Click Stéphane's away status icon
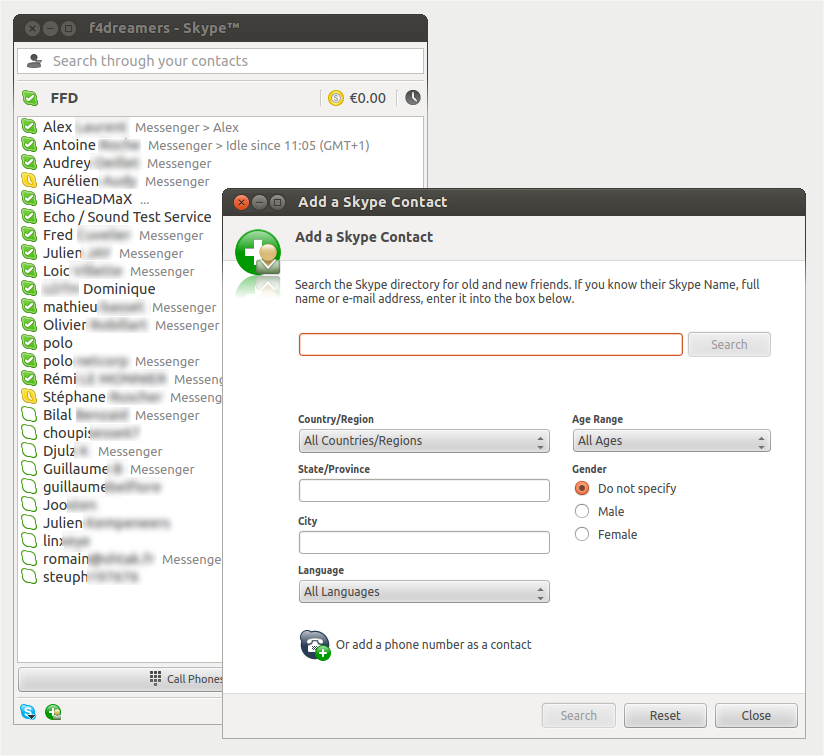The image size is (824, 756). (29, 396)
